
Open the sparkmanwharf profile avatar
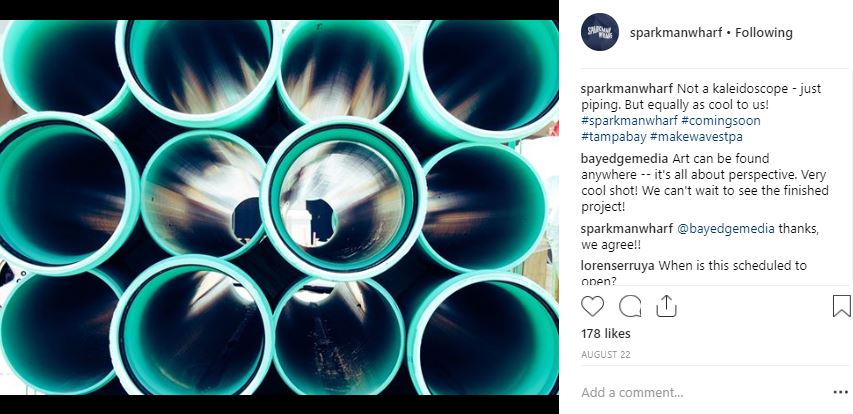tap(600, 32)
